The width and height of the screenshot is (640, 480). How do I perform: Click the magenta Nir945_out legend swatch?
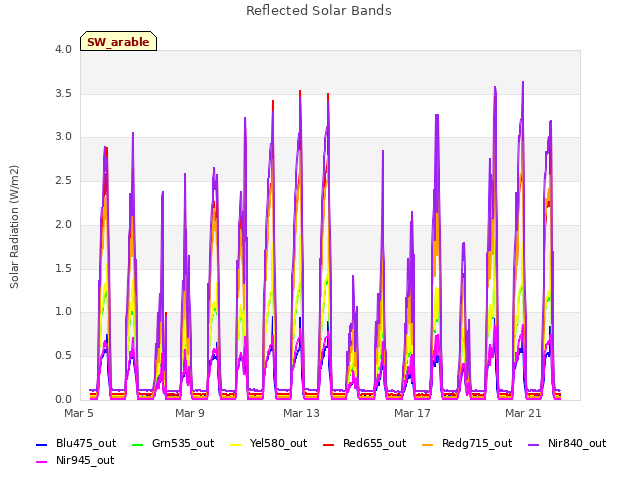pos(42,462)
